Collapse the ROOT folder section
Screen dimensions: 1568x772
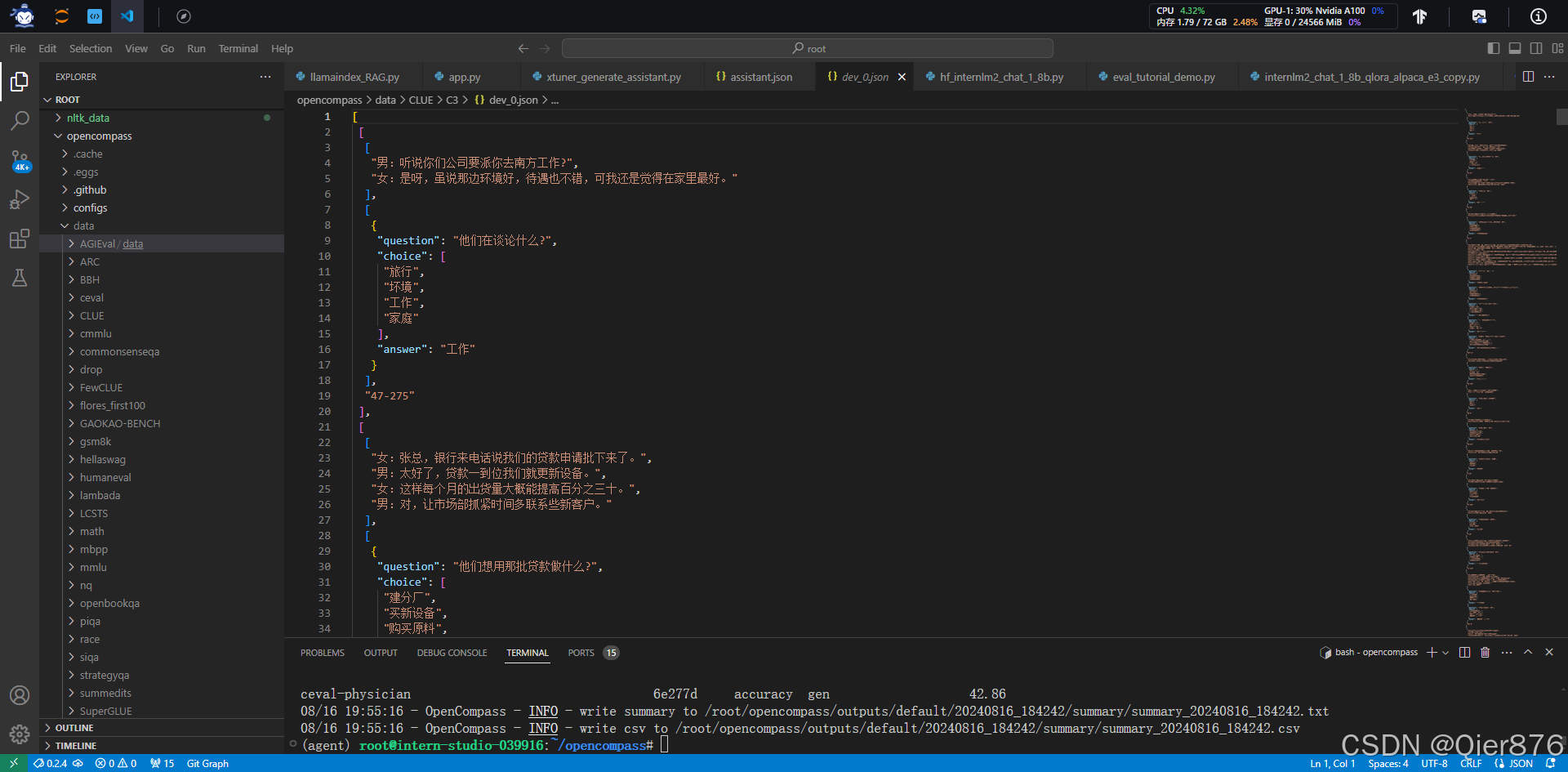point(162,100)
